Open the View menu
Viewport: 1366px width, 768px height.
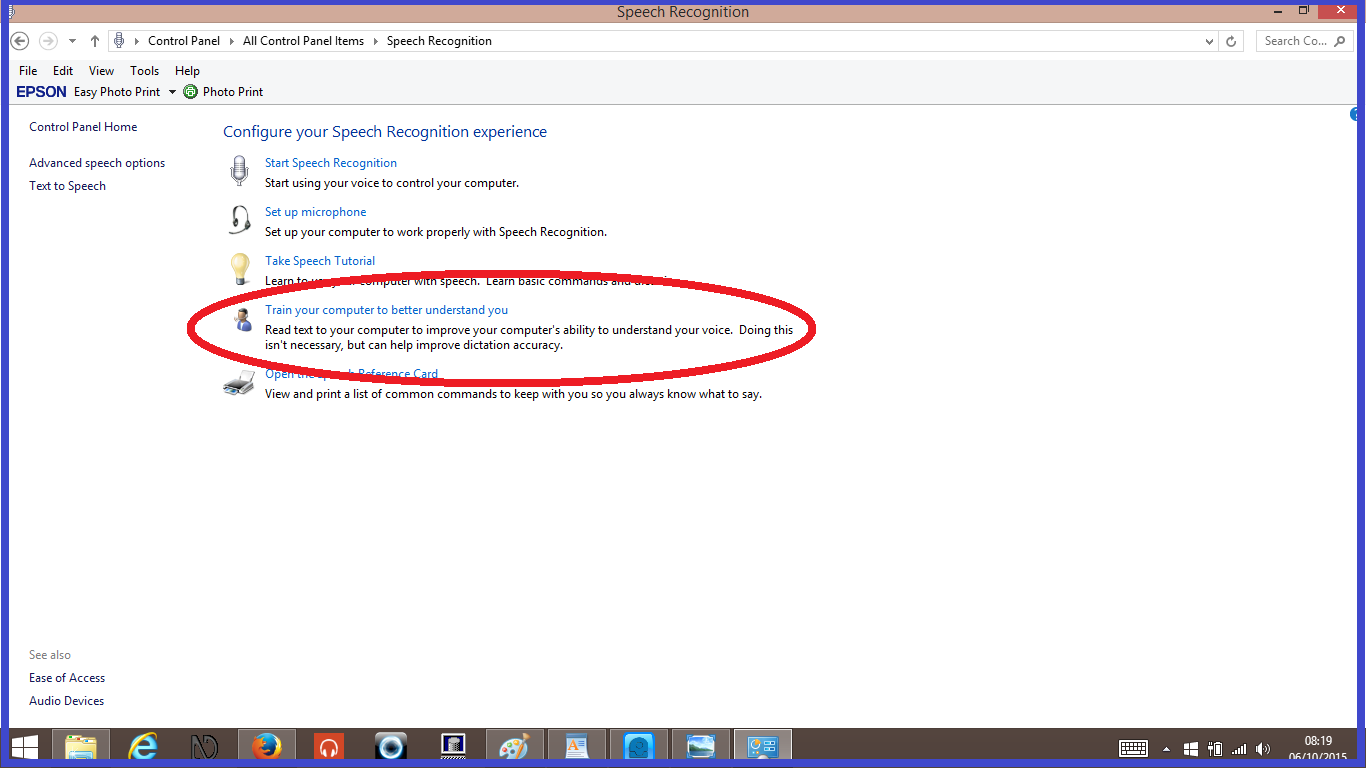click(101, 71)
